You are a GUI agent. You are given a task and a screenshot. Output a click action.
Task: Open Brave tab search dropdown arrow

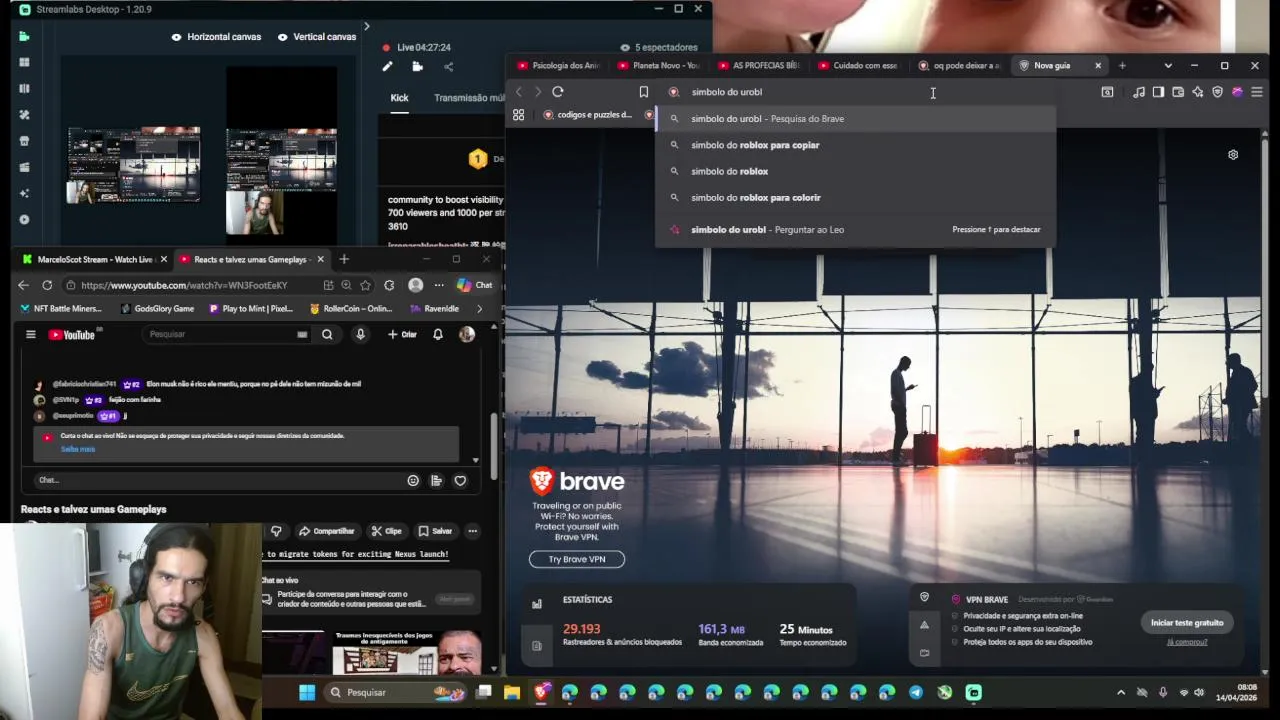point(1168,66)
